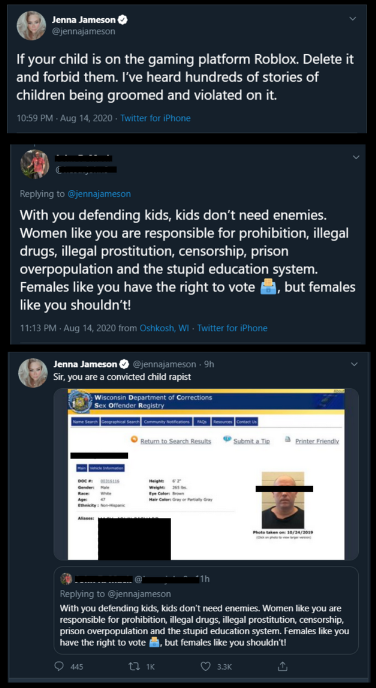Select the Name Search tab in registry image

point(85,422)
